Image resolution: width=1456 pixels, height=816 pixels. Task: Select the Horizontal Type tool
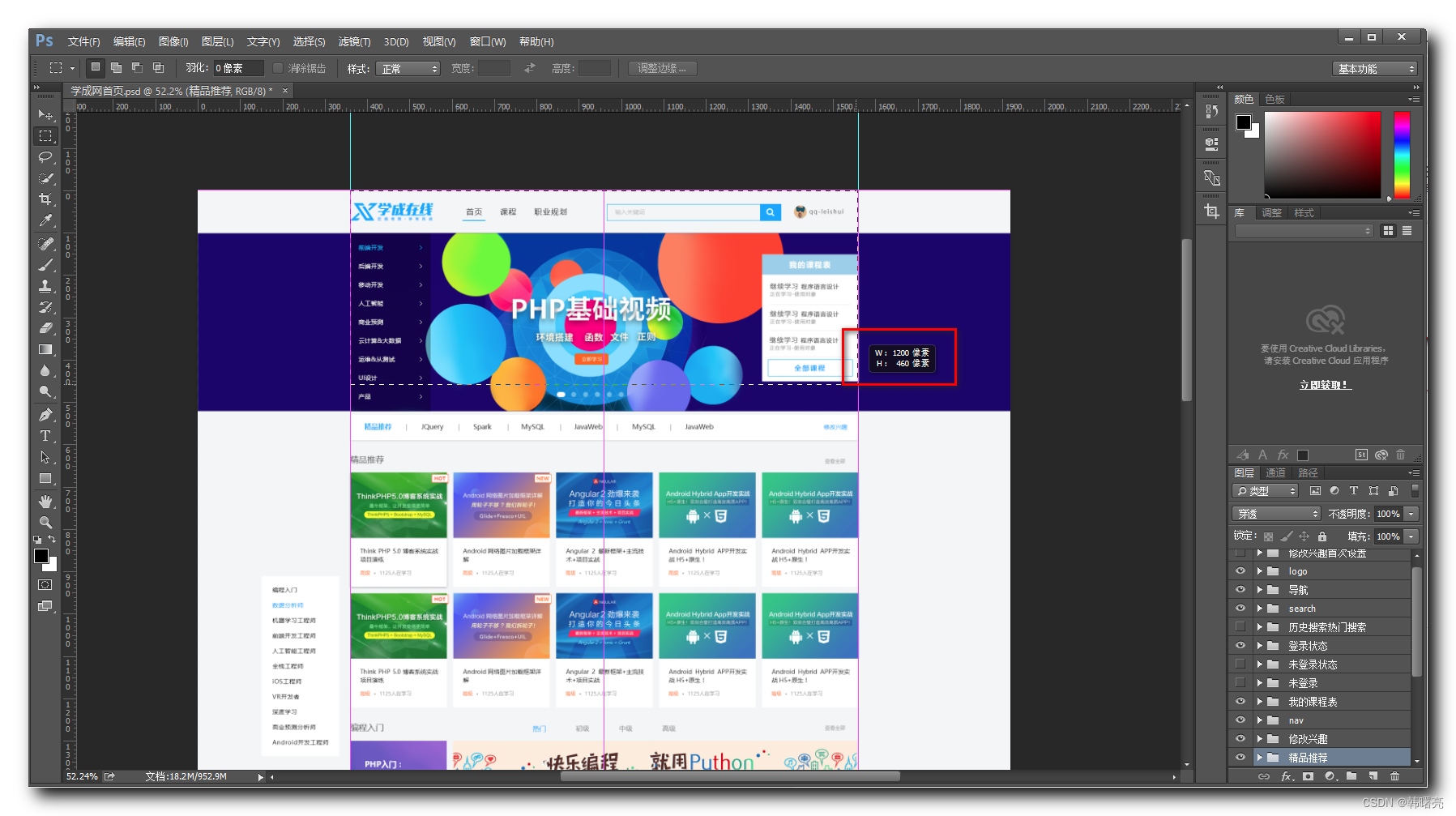coord(45,436)
